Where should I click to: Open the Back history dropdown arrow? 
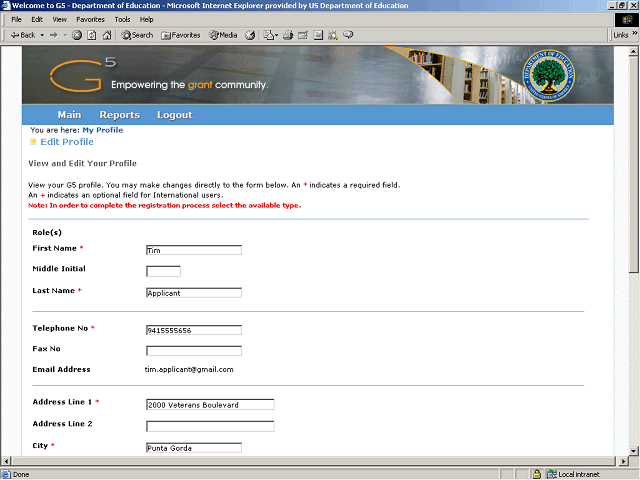[42, 35]
